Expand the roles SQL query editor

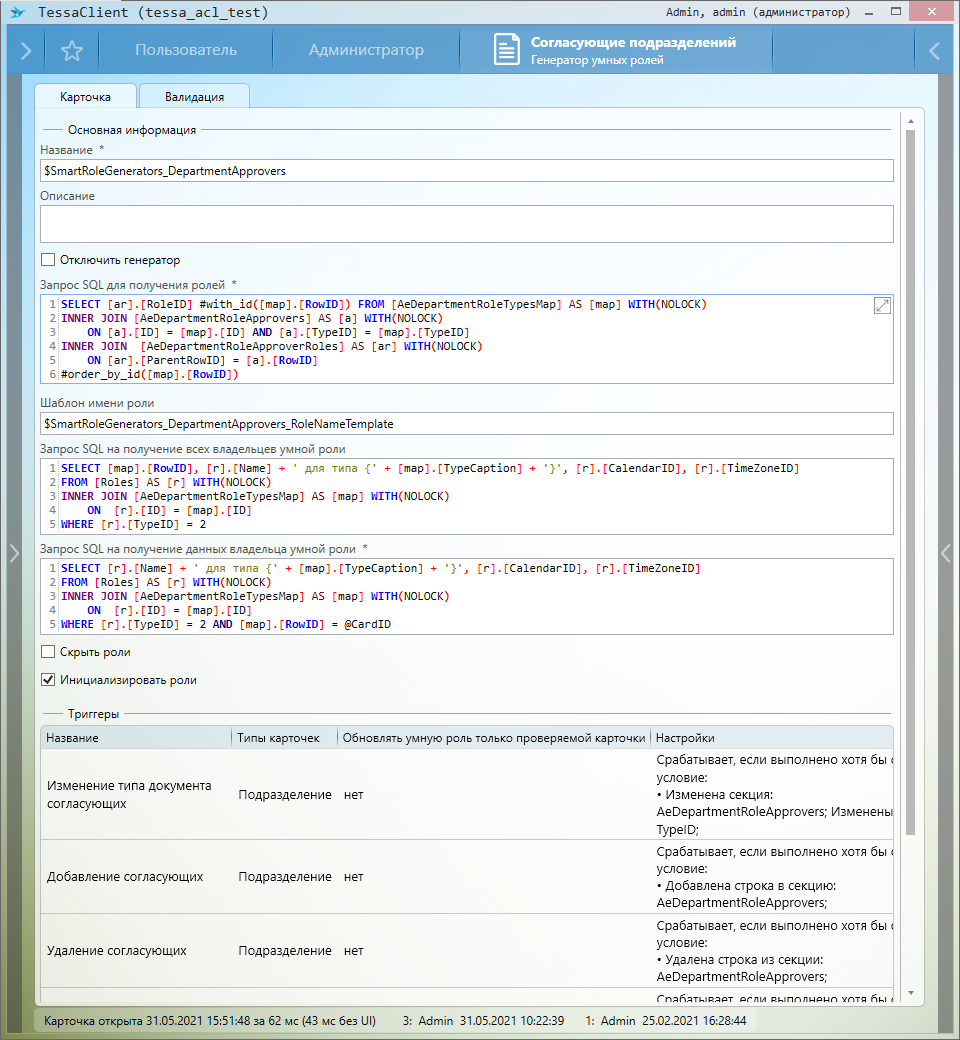tap(882, 307)
